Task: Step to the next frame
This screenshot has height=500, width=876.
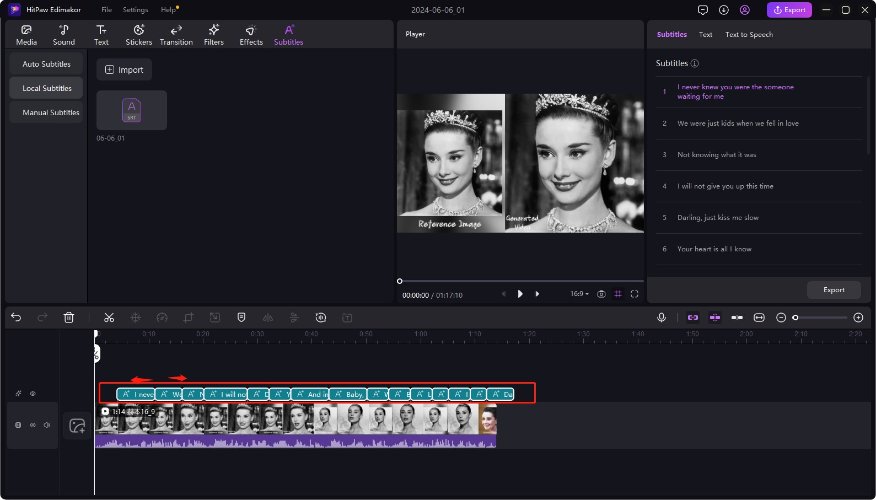Action: [537, 294]
